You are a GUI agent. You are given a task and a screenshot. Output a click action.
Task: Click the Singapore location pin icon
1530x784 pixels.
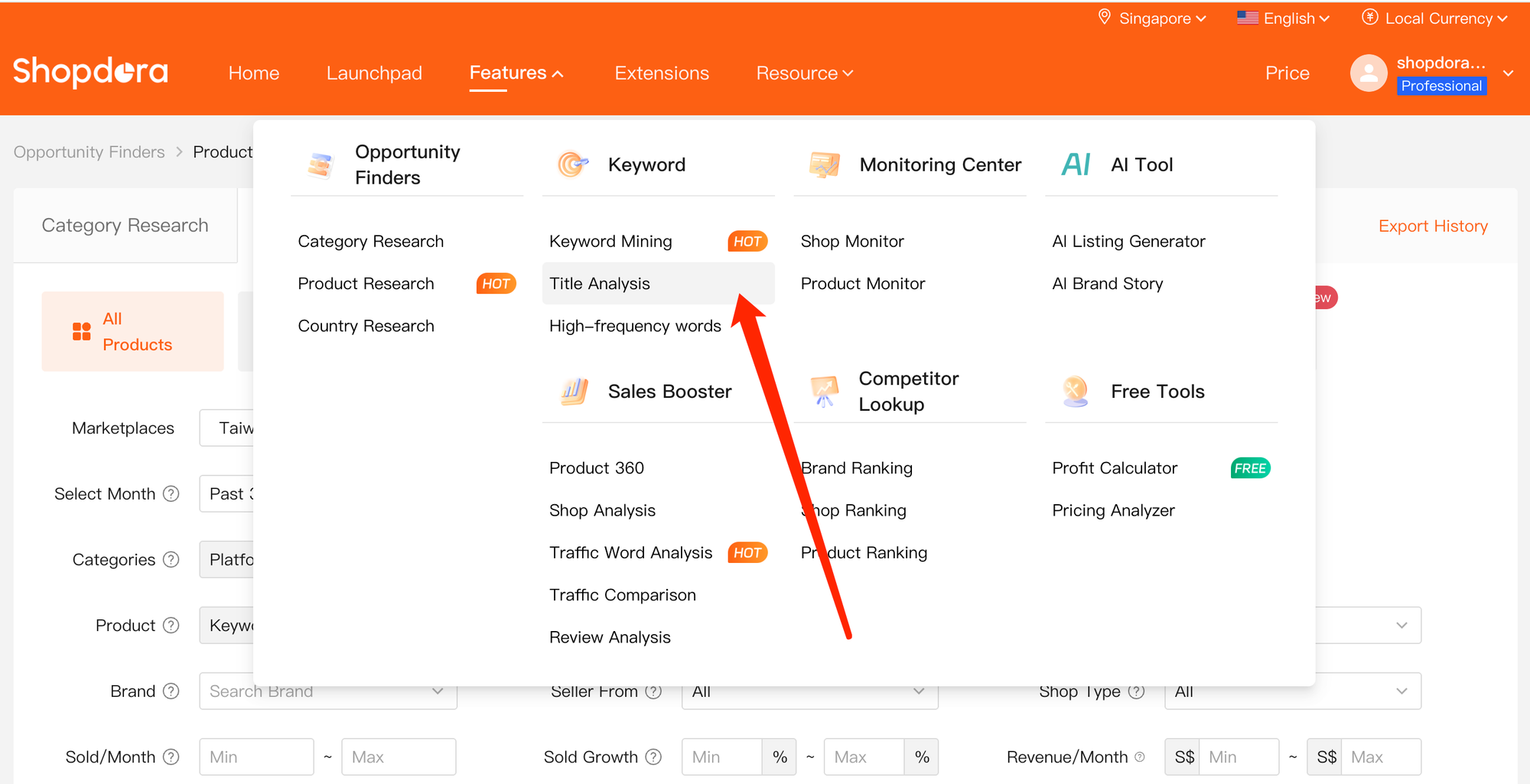point(1104,18)
